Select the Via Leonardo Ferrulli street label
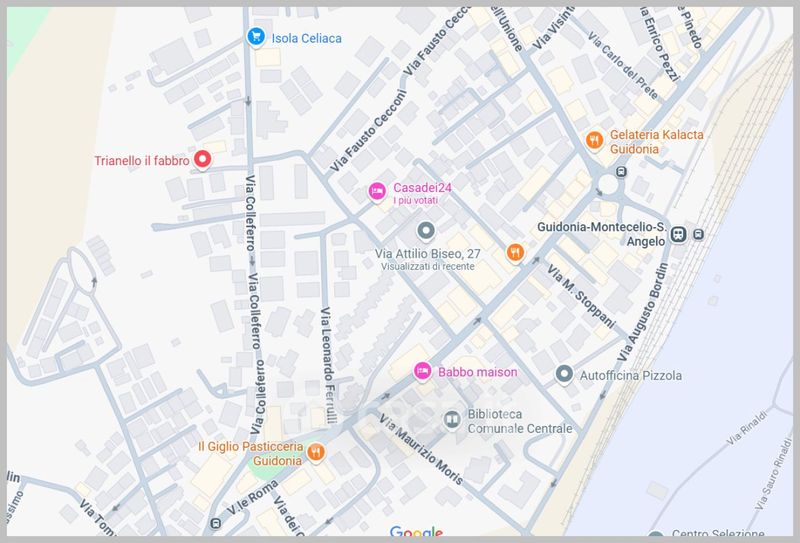 [329, 365]
